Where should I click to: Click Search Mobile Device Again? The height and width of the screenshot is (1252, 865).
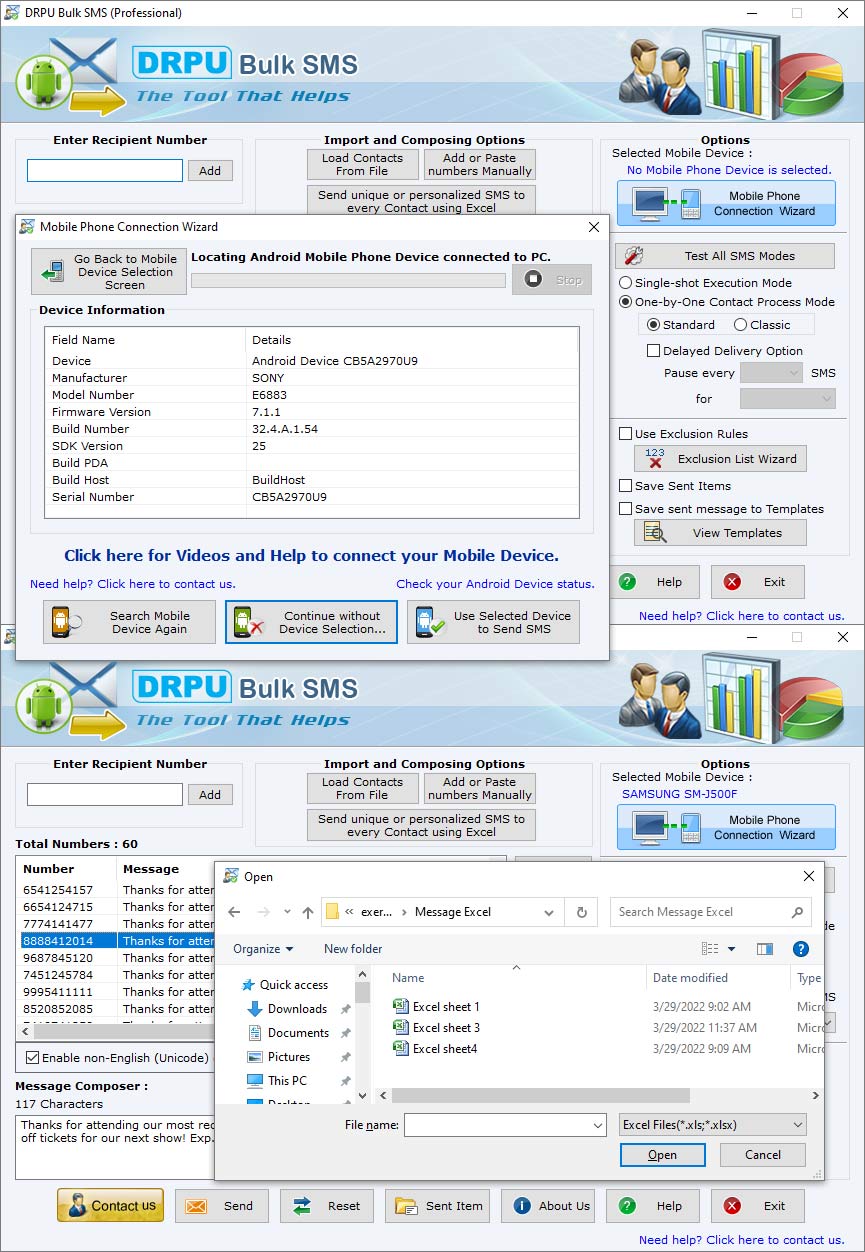point(128,621)
